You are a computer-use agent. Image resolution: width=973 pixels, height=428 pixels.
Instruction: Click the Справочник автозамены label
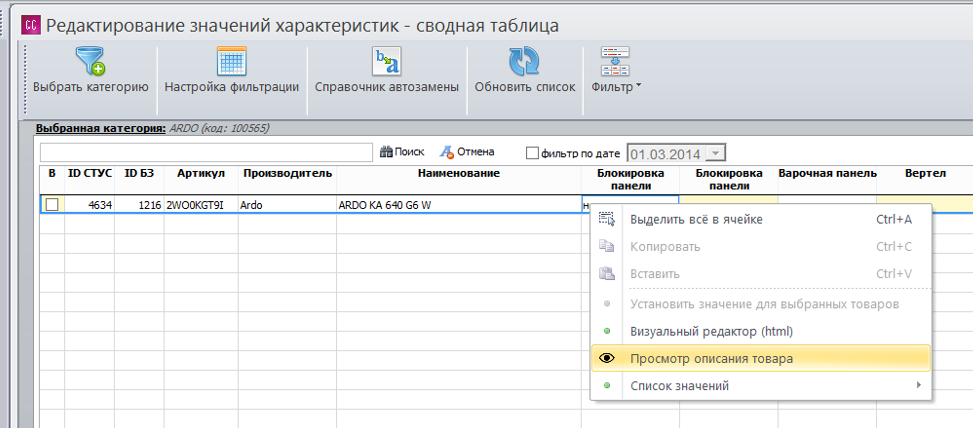(x=387, y=87)
